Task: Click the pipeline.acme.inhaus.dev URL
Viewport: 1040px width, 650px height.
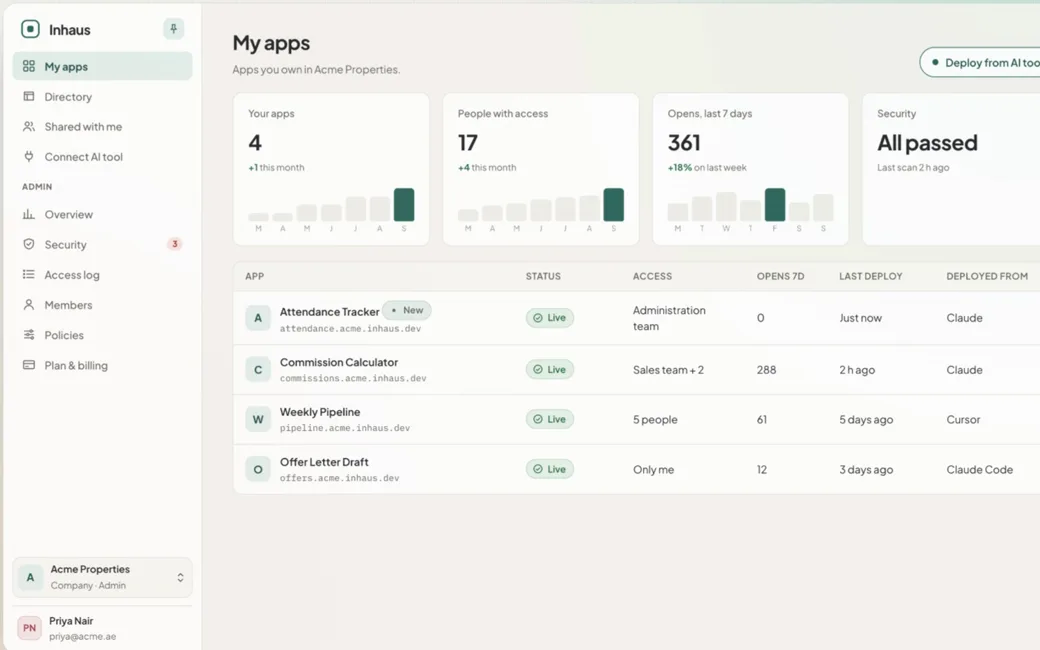Action: point(345,428)
